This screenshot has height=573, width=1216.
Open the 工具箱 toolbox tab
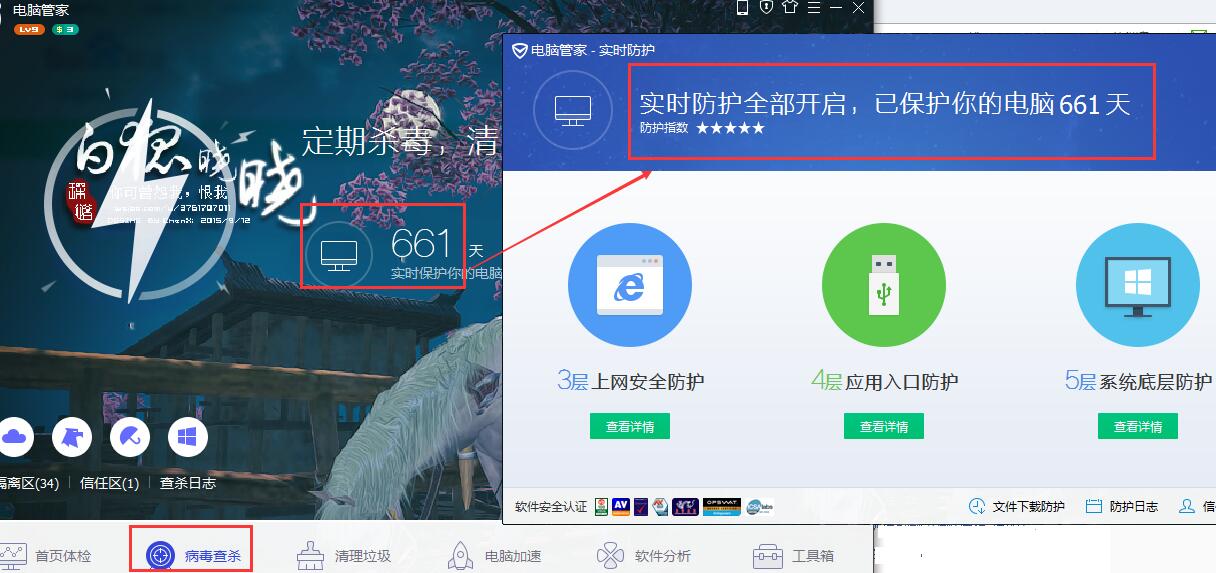pyautogui.click(x=794, y=555)
